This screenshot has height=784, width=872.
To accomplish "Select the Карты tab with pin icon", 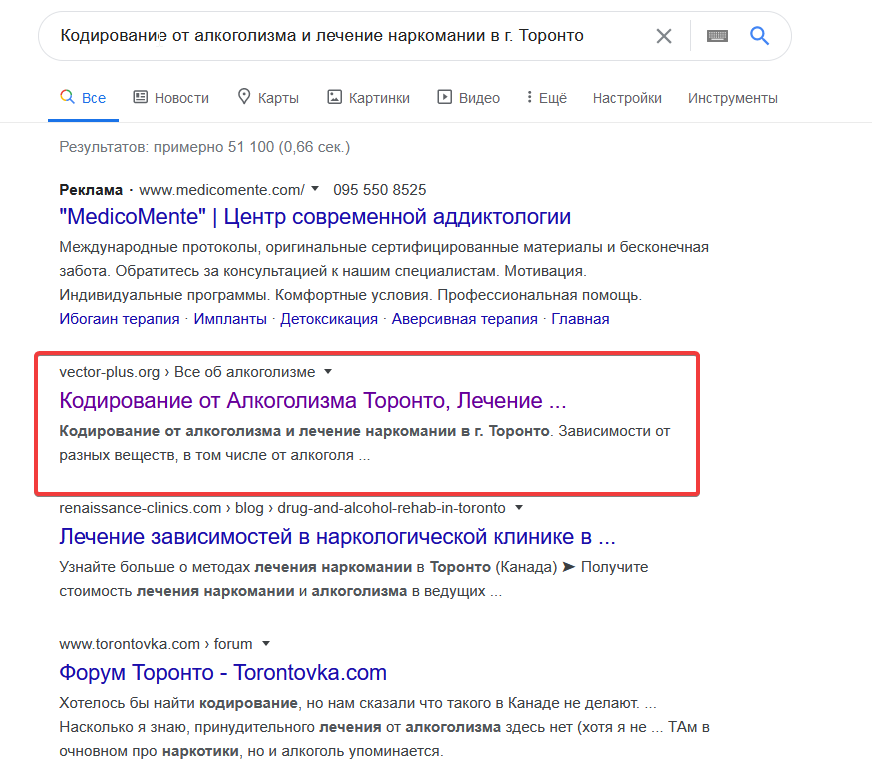I will click(268, 98).
